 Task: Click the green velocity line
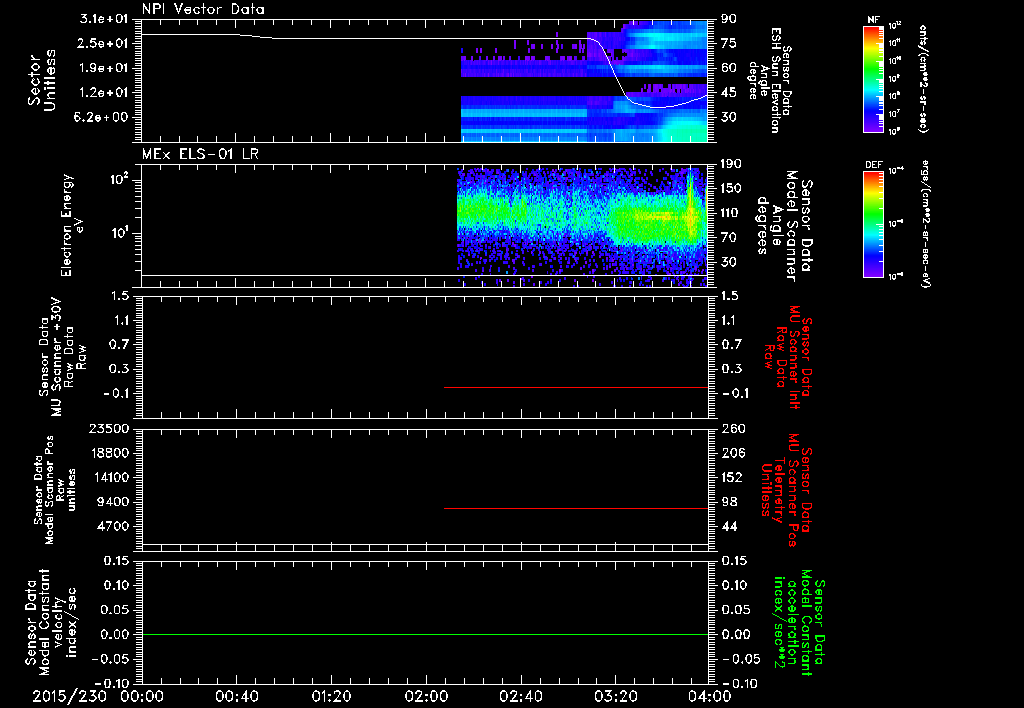425,634
